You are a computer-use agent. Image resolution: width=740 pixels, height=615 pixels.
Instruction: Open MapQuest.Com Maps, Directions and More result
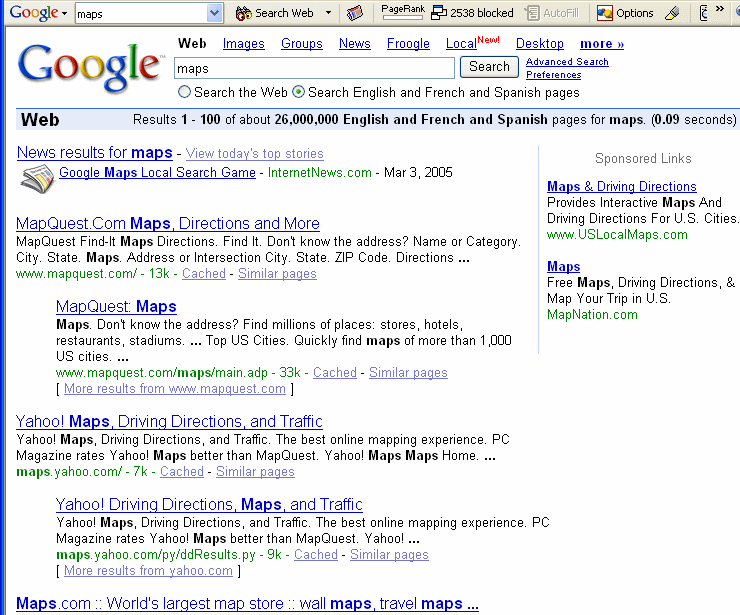pos(168,223)
